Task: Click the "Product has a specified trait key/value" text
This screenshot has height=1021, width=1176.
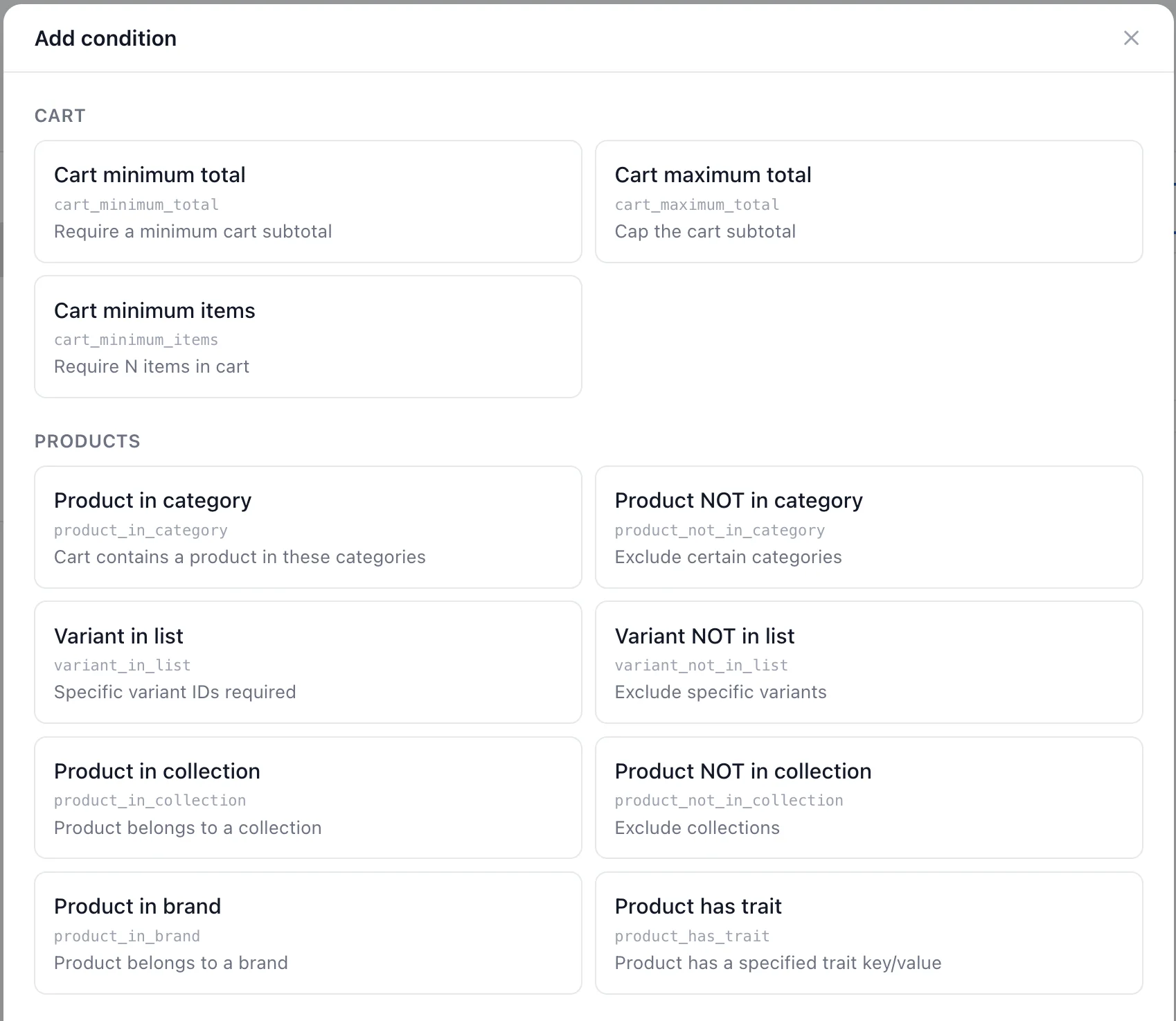Action: tap(778, 963)
